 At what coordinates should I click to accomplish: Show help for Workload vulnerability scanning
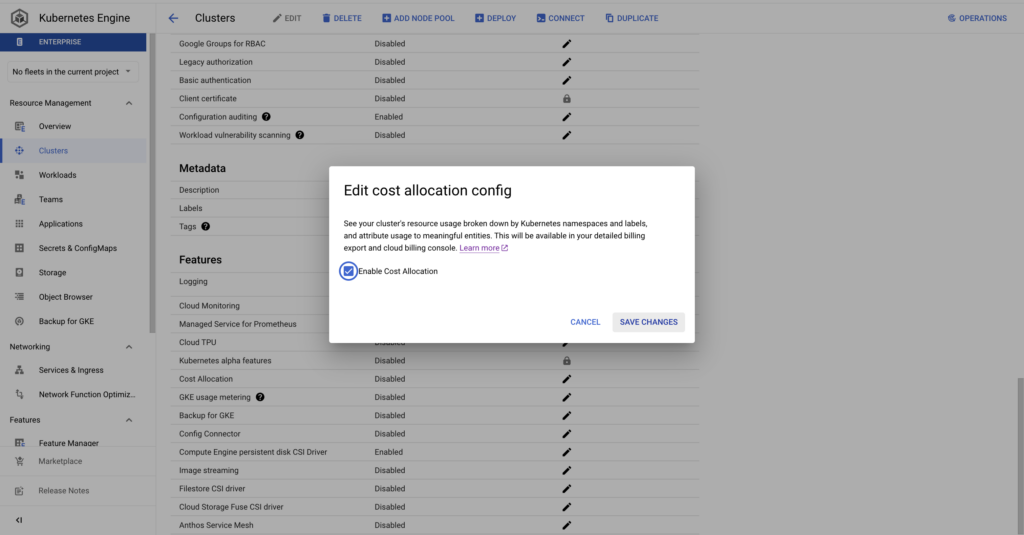click(x=299, y=135)
